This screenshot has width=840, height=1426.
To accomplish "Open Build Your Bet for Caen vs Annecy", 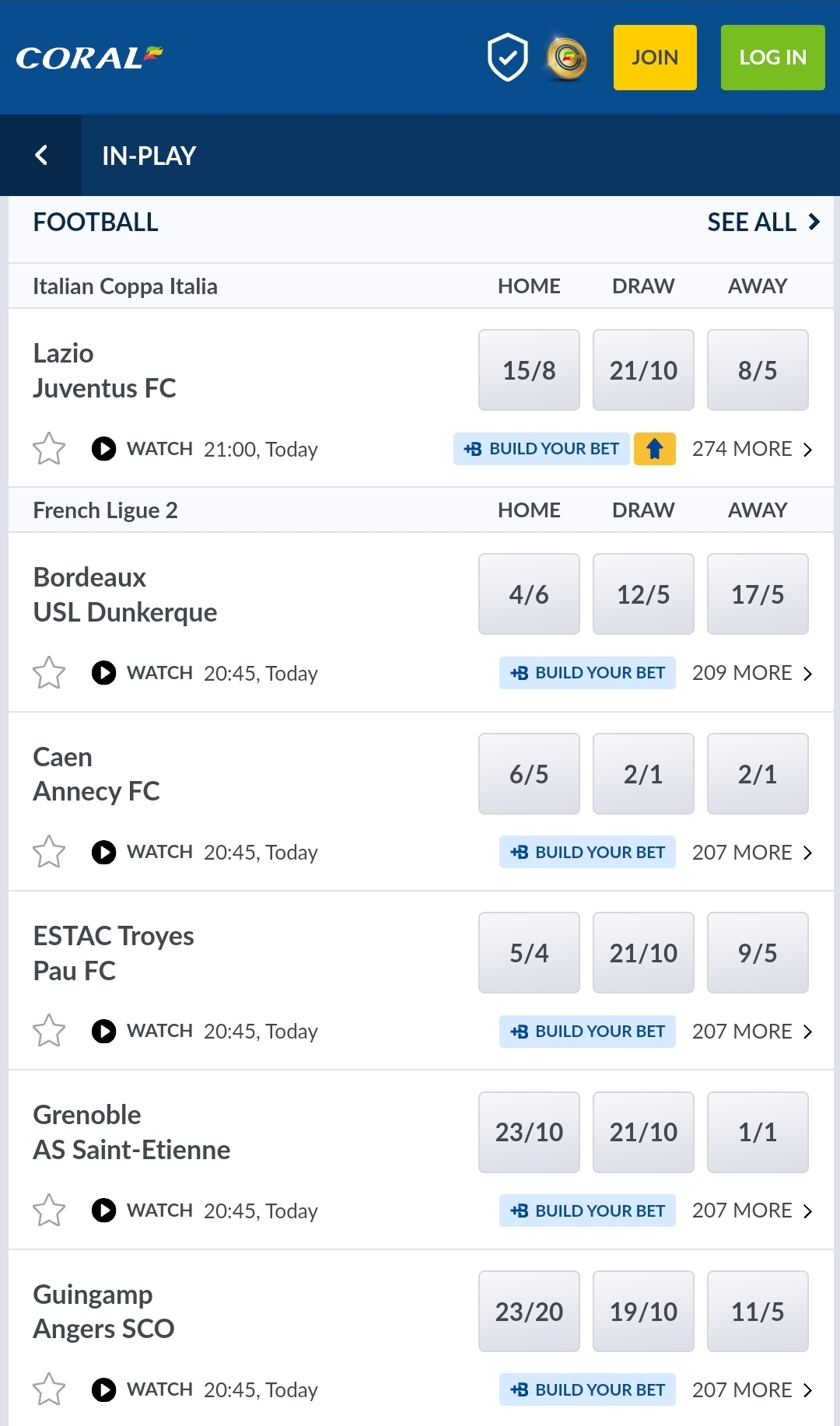I will [x=587, y=852].
